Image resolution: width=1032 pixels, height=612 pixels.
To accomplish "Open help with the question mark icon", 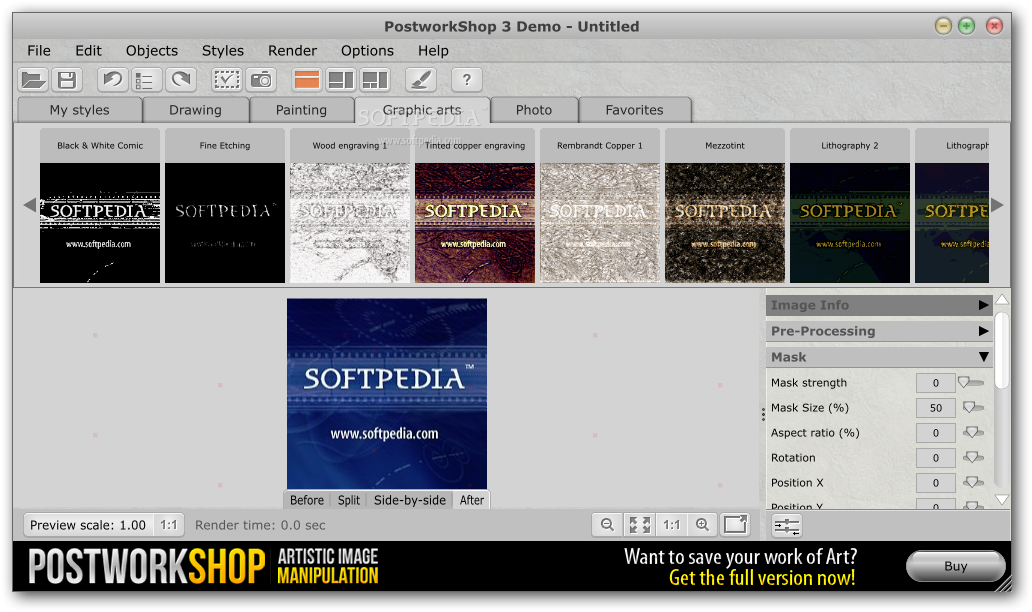I will click(x=467, y=80).
